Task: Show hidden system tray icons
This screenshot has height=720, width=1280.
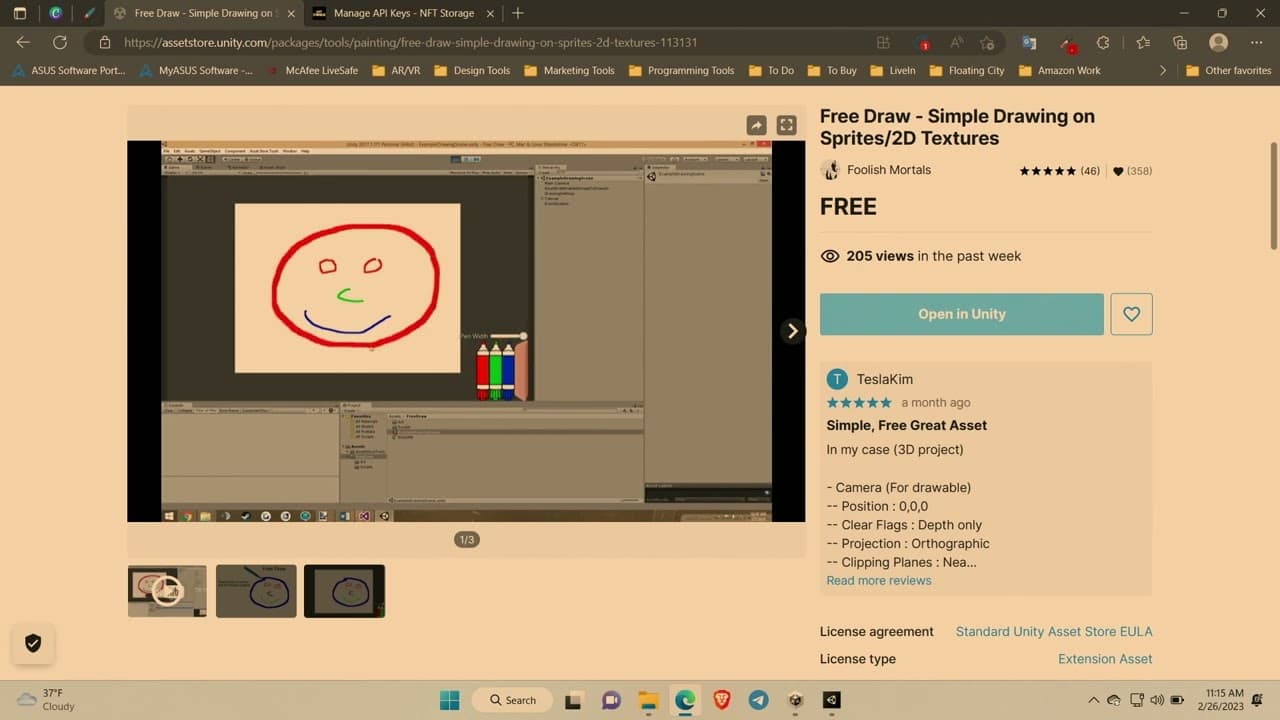Action: pyautogui.click(x=1093, y=700)
